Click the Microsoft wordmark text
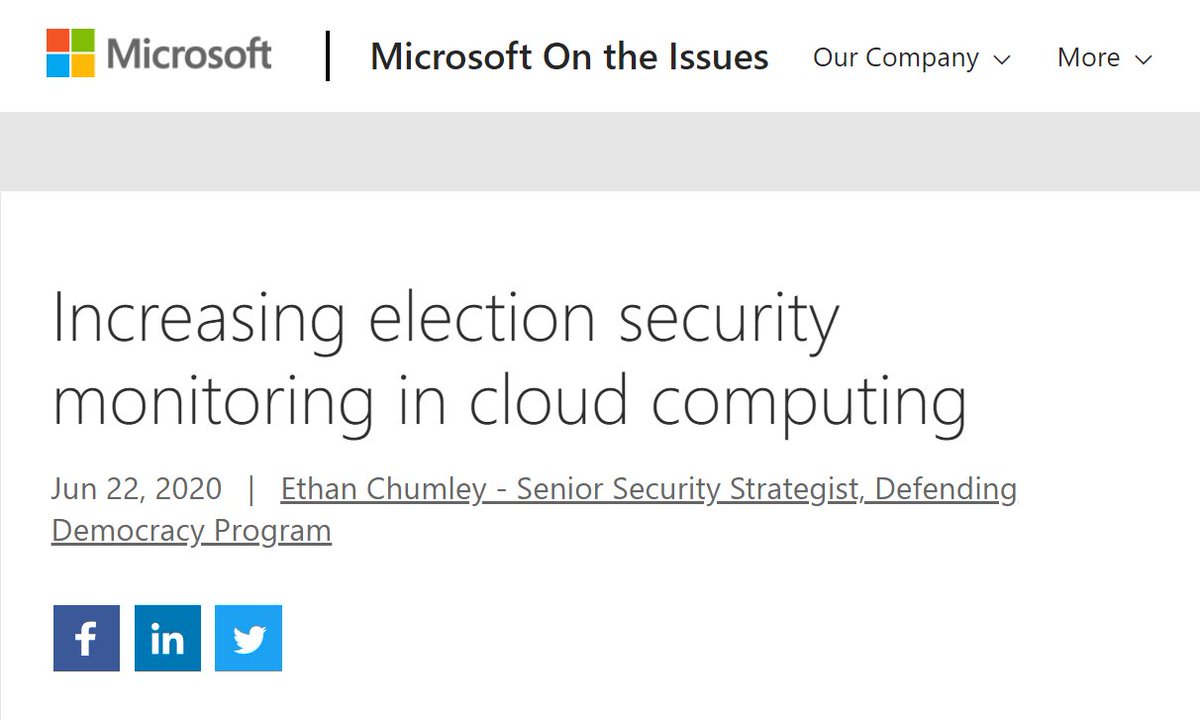Screen dimensions: 1200x720 coord(189,53)
